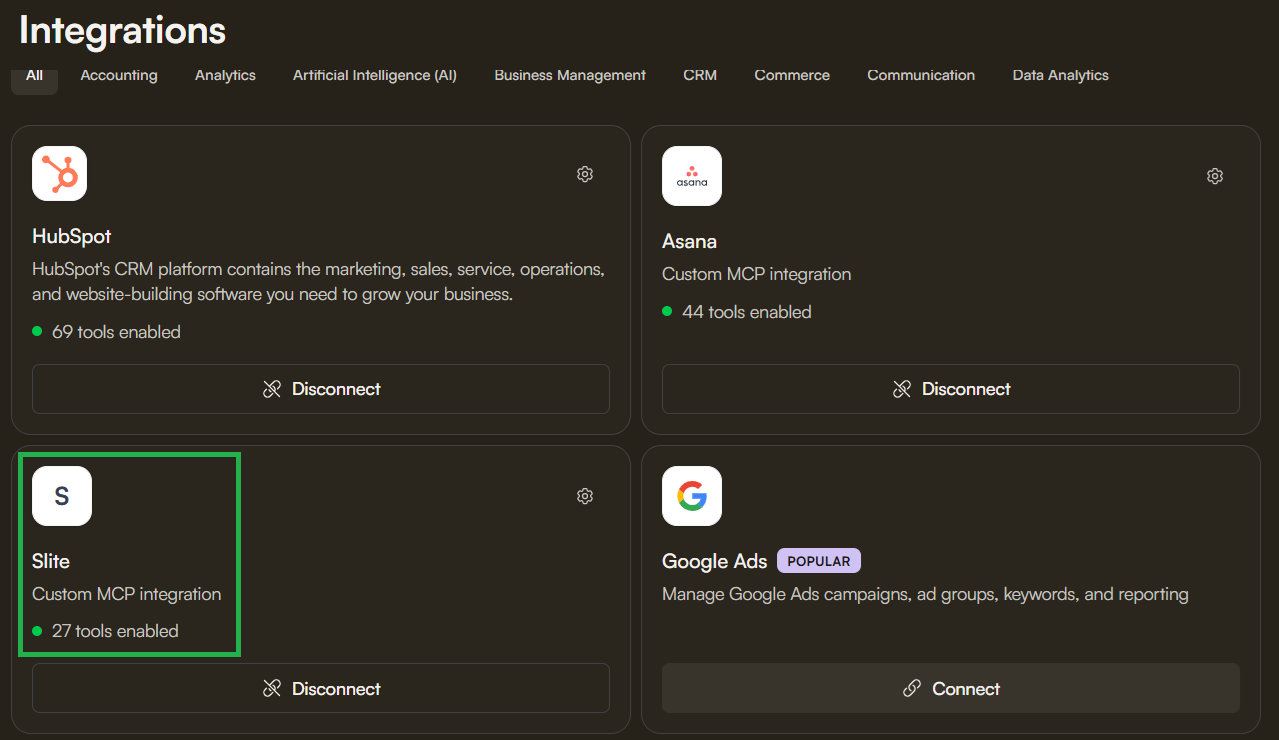Screen dimensions: 1279x740
Task: Click Slite's 'Custom MCP integration' text
Action: tap(126, 594)
